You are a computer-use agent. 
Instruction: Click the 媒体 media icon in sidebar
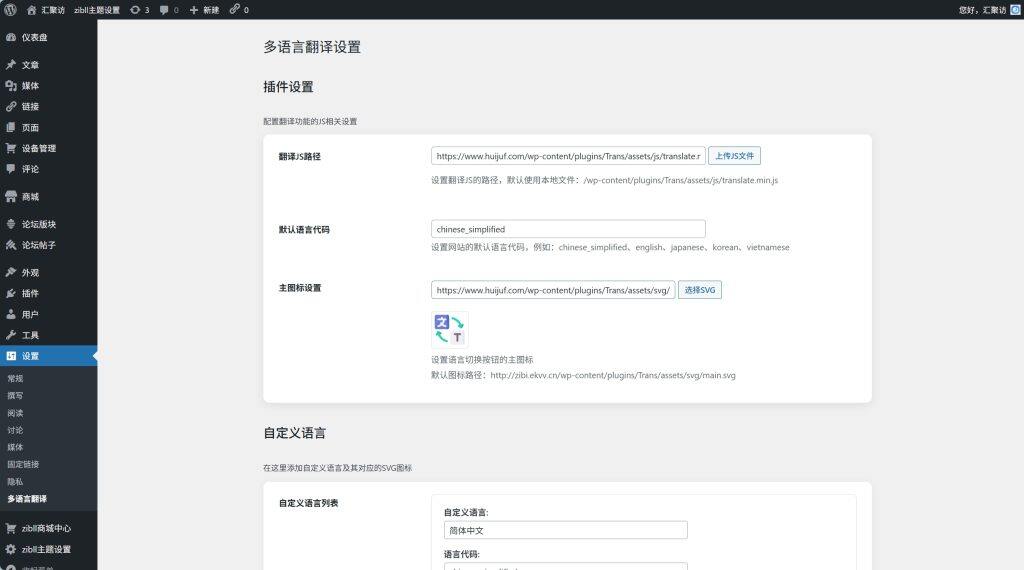coord(11,86)
